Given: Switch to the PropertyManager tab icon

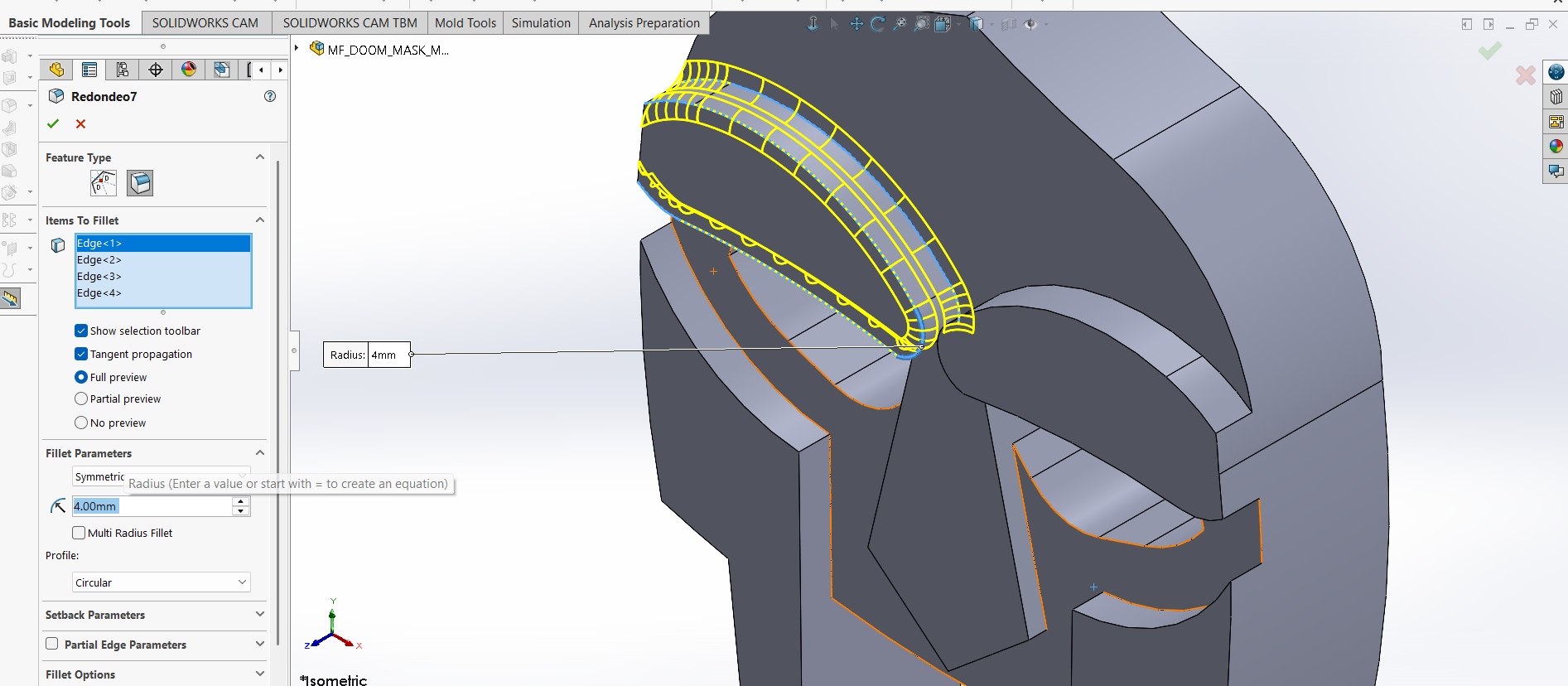Looking at the screenshot, I should [89, 70].
